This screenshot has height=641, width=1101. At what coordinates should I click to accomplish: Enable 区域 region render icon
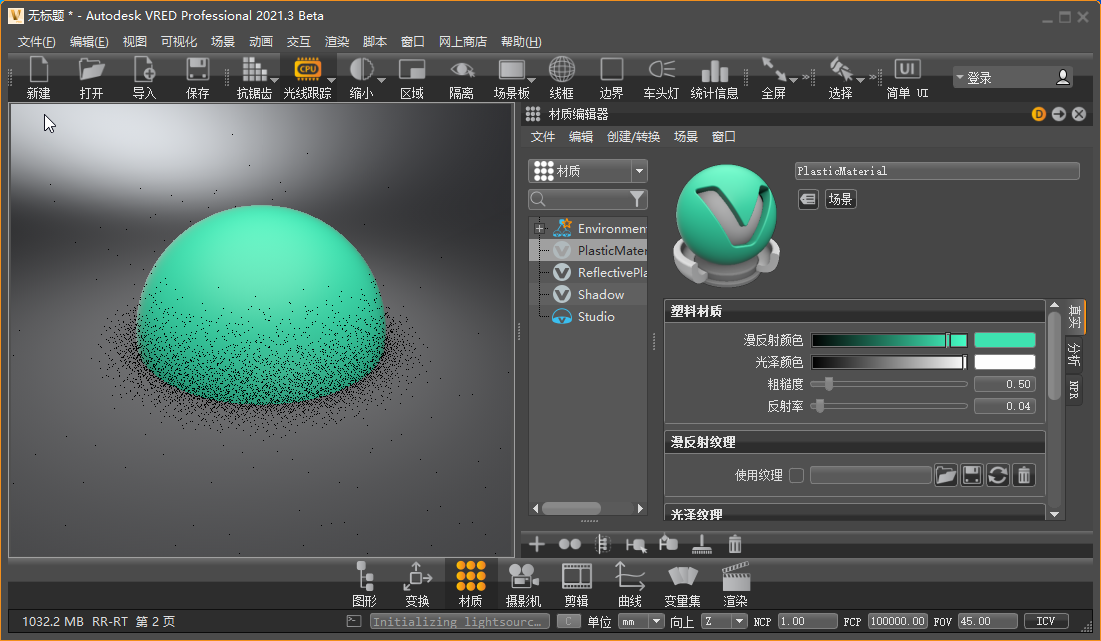(411, 77)
